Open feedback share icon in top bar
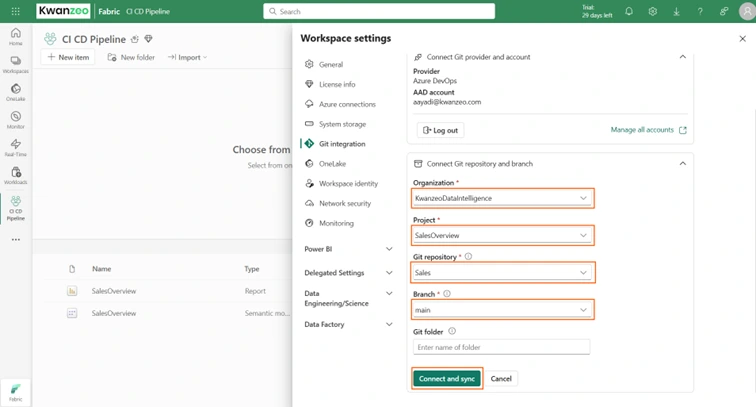 [x=724, y=11]
